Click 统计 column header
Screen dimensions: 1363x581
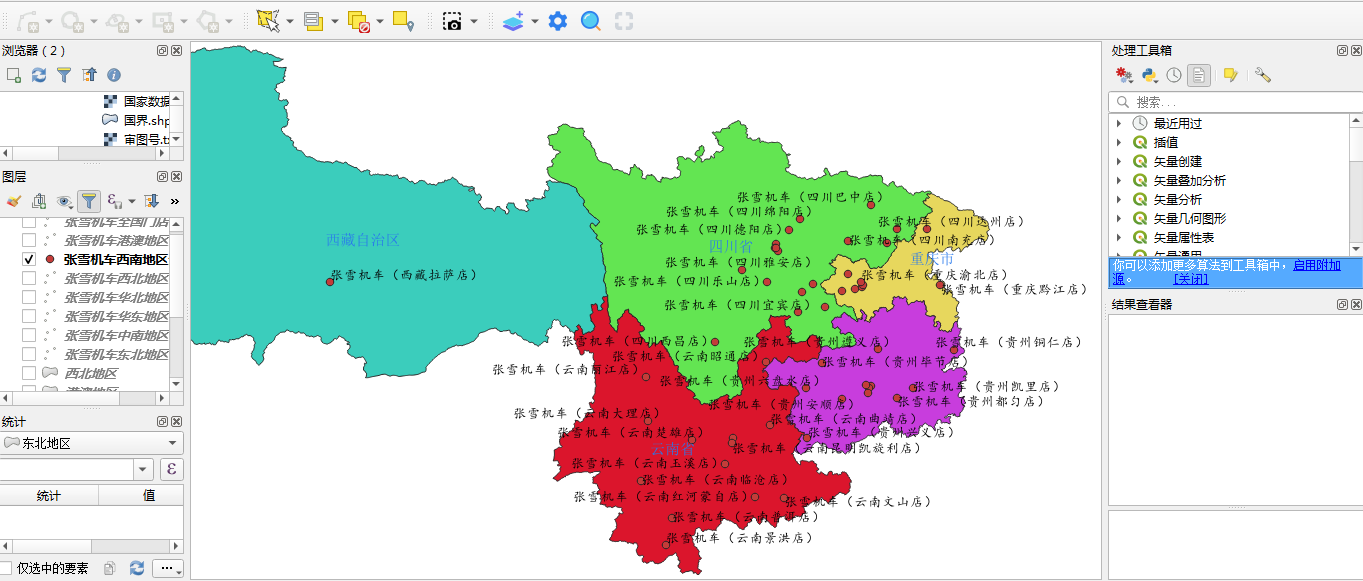[x=49, y=496]
